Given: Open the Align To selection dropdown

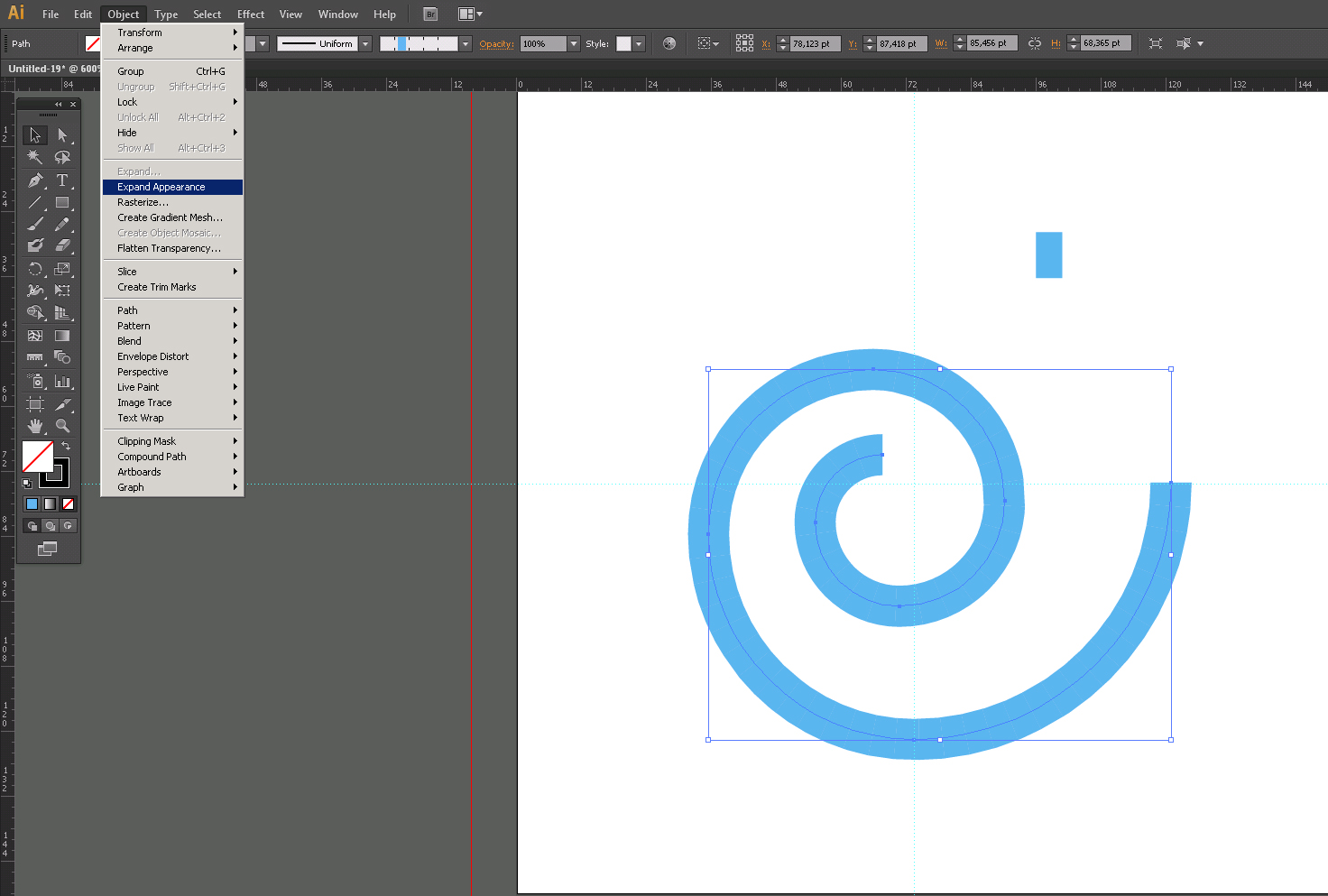Looking at the screenshot, I should pos(708,43).
